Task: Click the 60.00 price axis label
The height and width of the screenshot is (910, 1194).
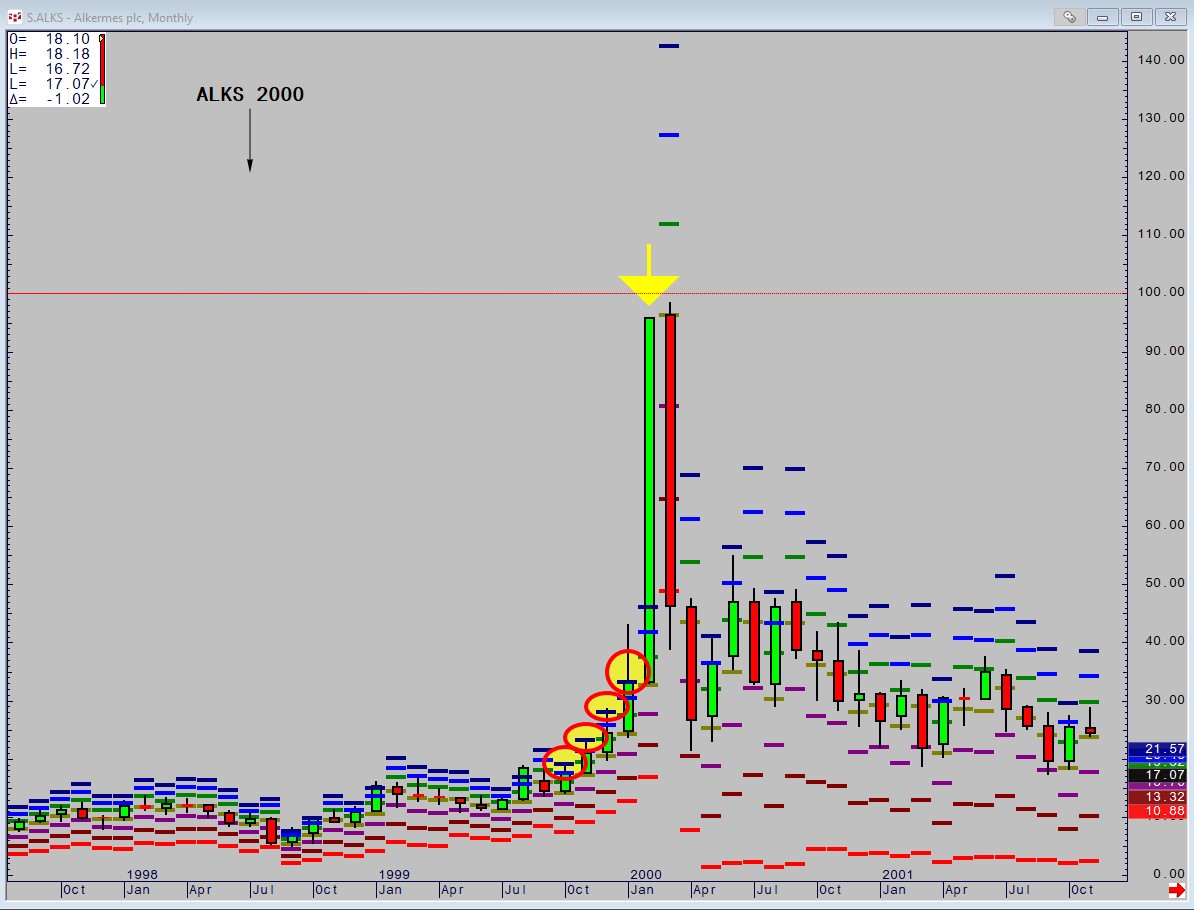Action: point(1164,525)
